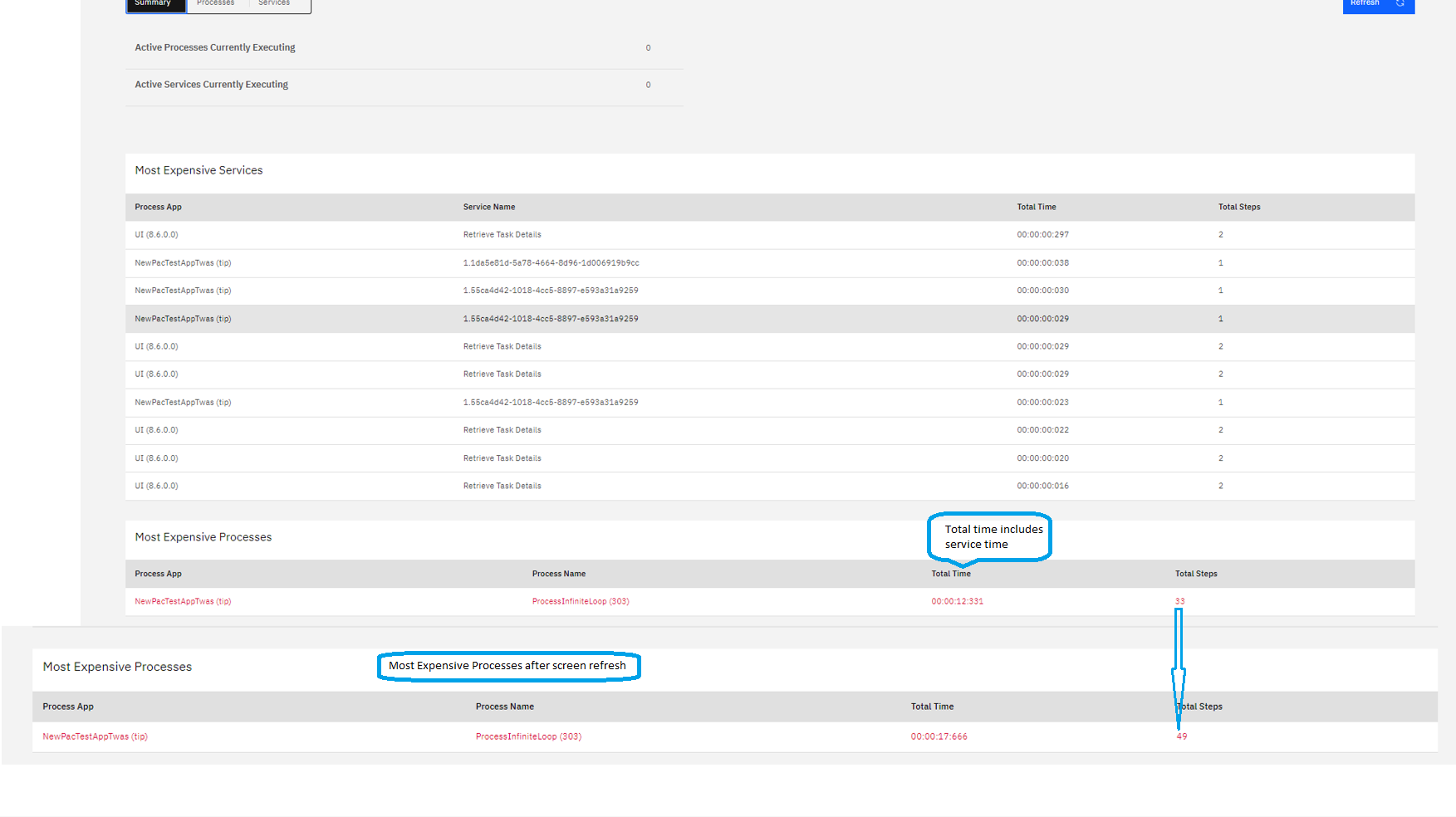This screenshot has height=817, width=1456.
Task: Open the Processes tab
Action: click(x=216, y=5)
